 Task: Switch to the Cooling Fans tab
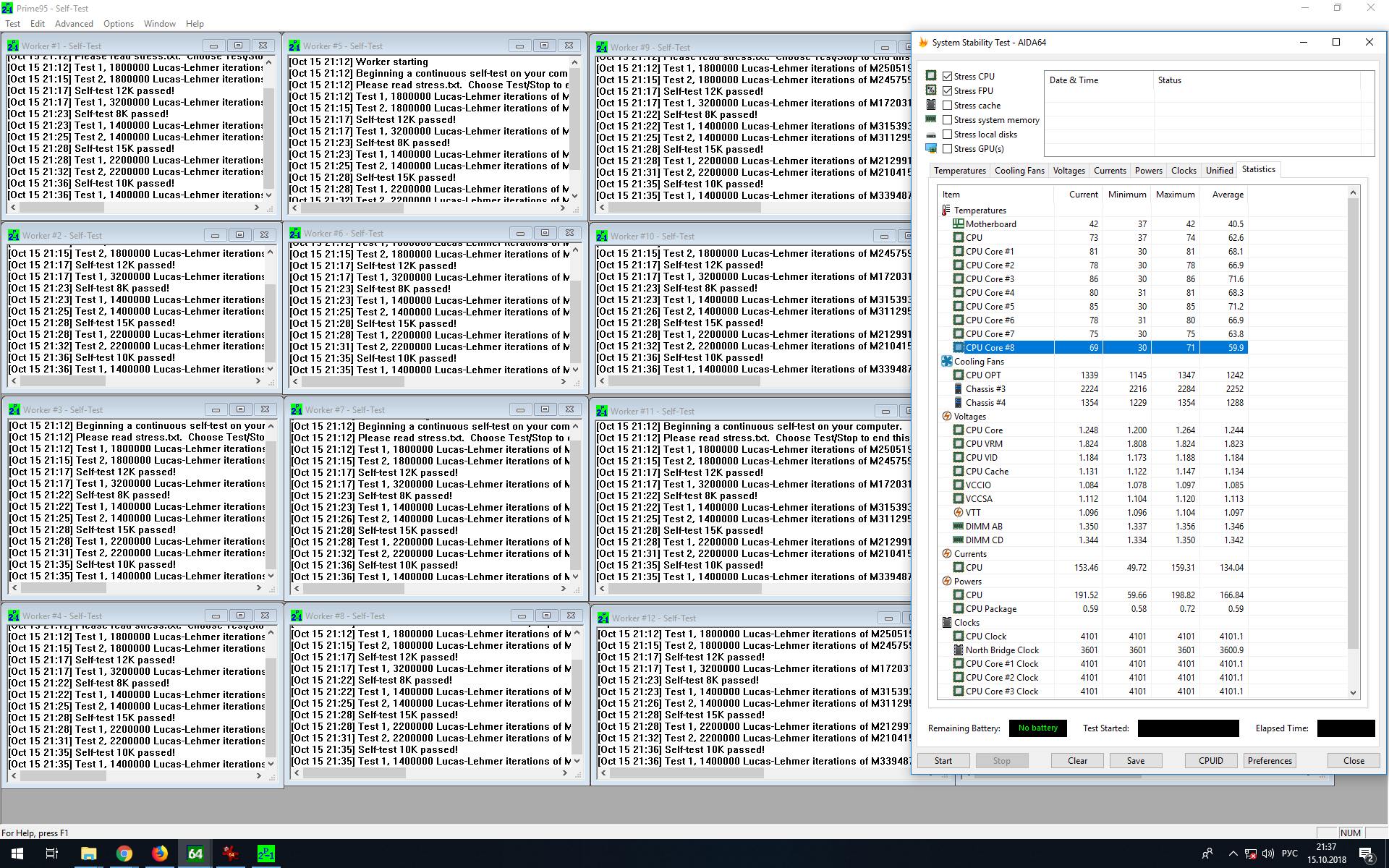[x=1019, y=171]
